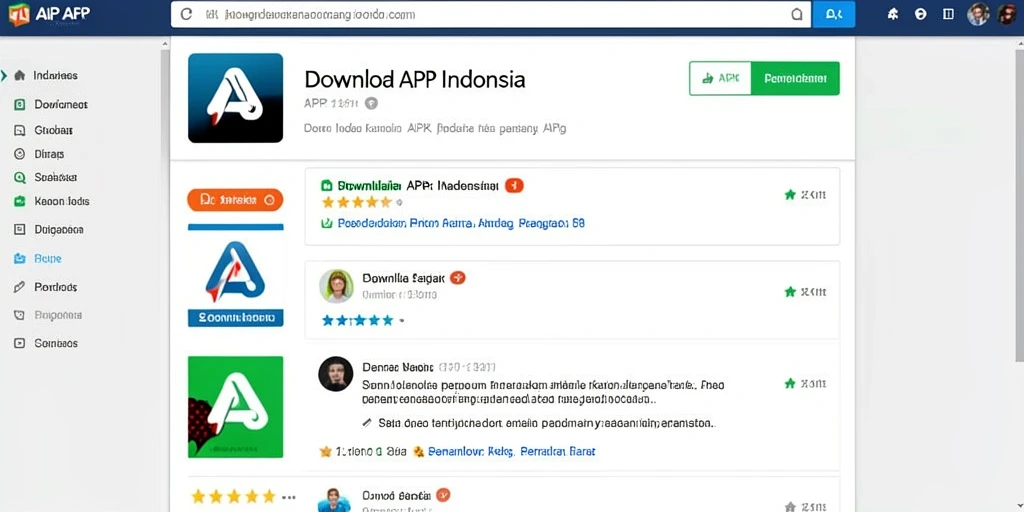Expand the chevron beside Indarises in sidebar
The image size is (1024, 512).
5,75
